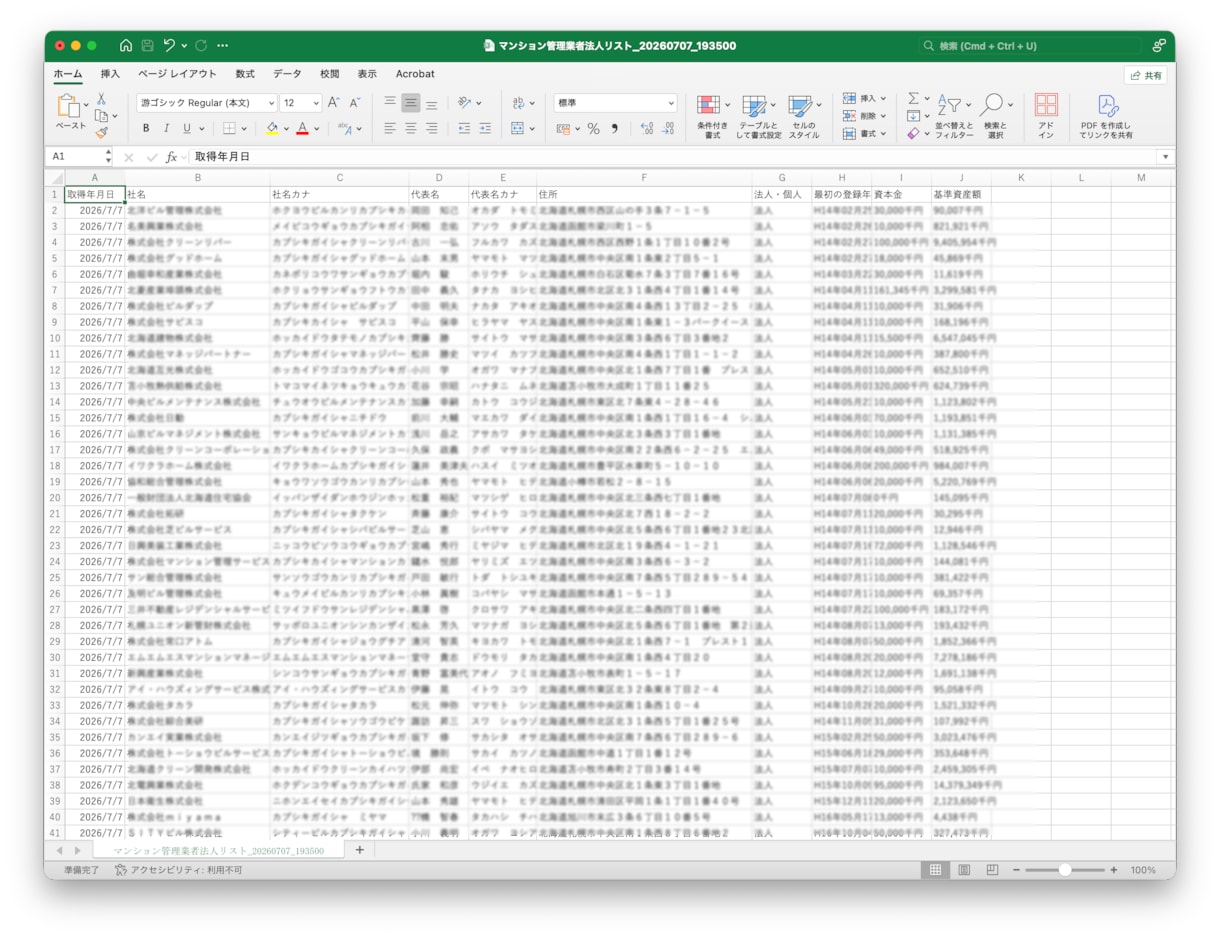Image resolution: width=1220 pixels, height=938 pixels.
Task: Click the search field in title bar
Action: tap(1030, 46)
